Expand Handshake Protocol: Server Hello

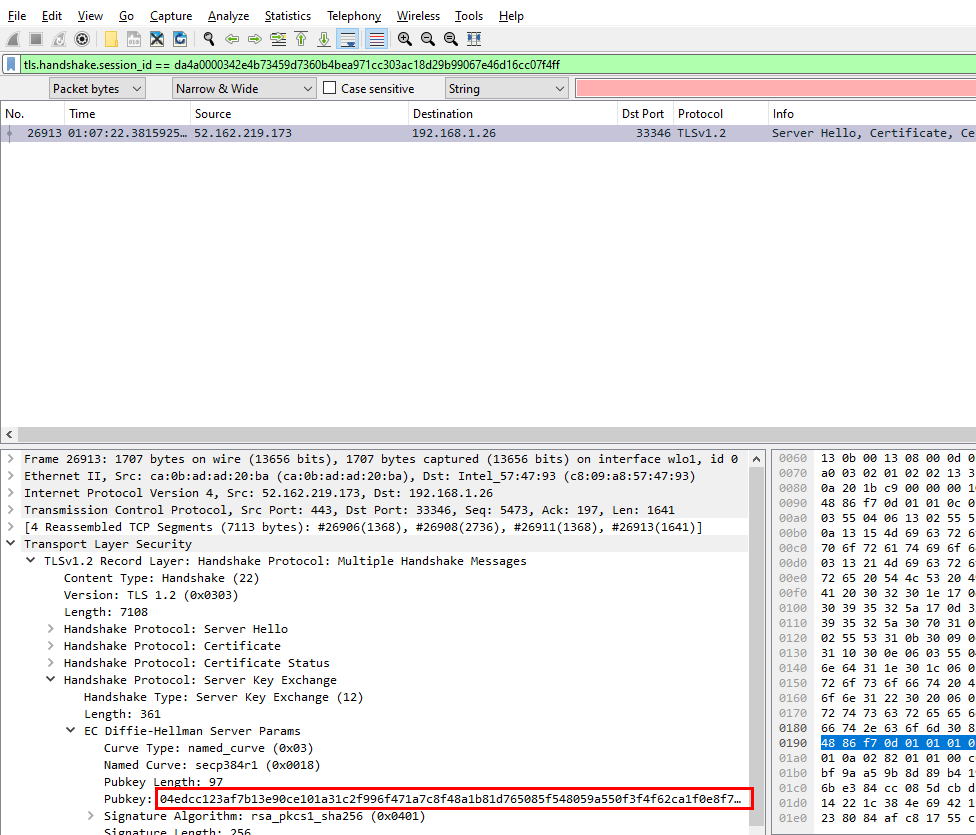point(52,629)
